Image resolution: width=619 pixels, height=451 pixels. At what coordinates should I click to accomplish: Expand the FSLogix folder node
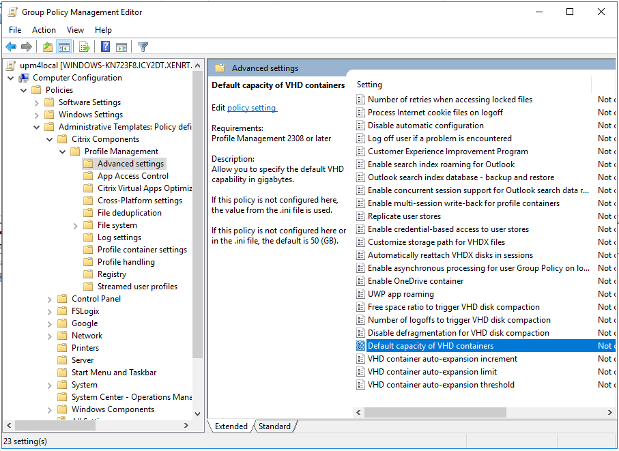coord(49,311)
